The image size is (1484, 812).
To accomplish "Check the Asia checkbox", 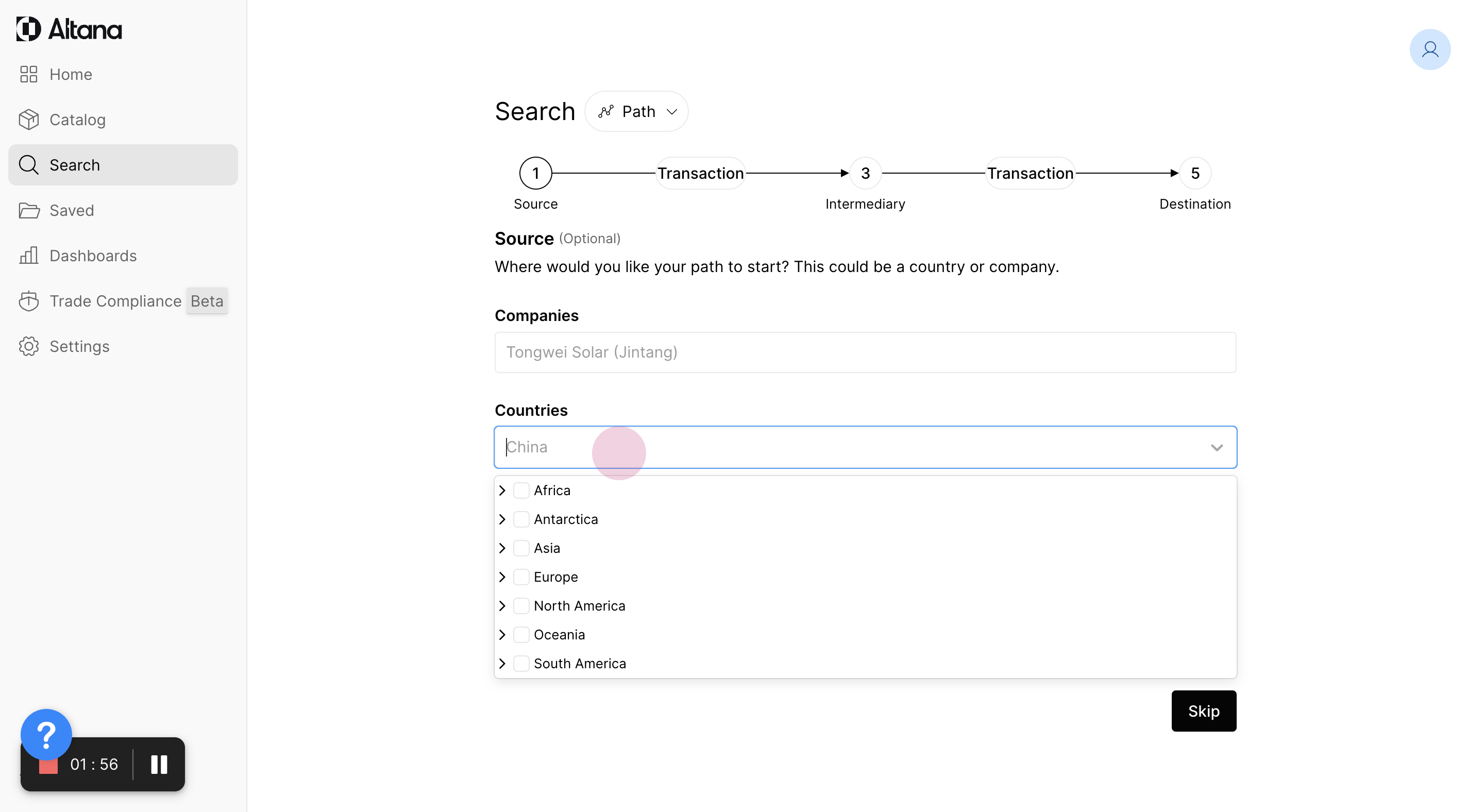I will 521,548.
